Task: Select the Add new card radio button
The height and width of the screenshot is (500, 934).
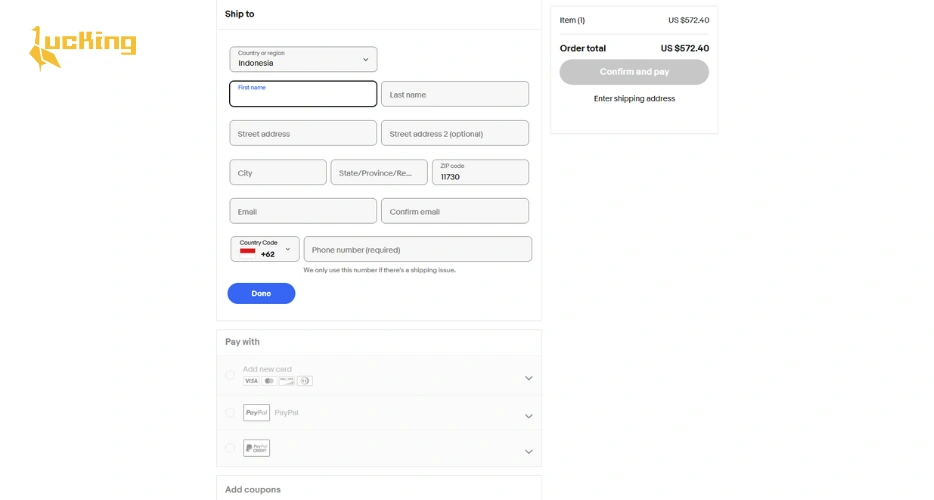Action: (230, 375)
